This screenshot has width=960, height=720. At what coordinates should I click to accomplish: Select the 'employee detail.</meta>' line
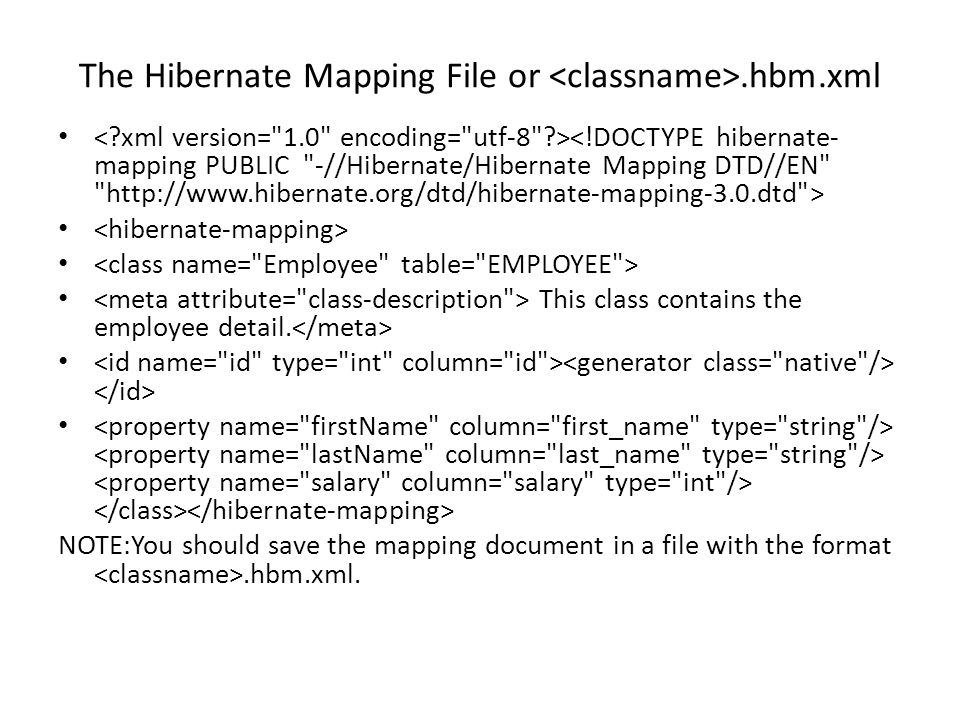243,328
